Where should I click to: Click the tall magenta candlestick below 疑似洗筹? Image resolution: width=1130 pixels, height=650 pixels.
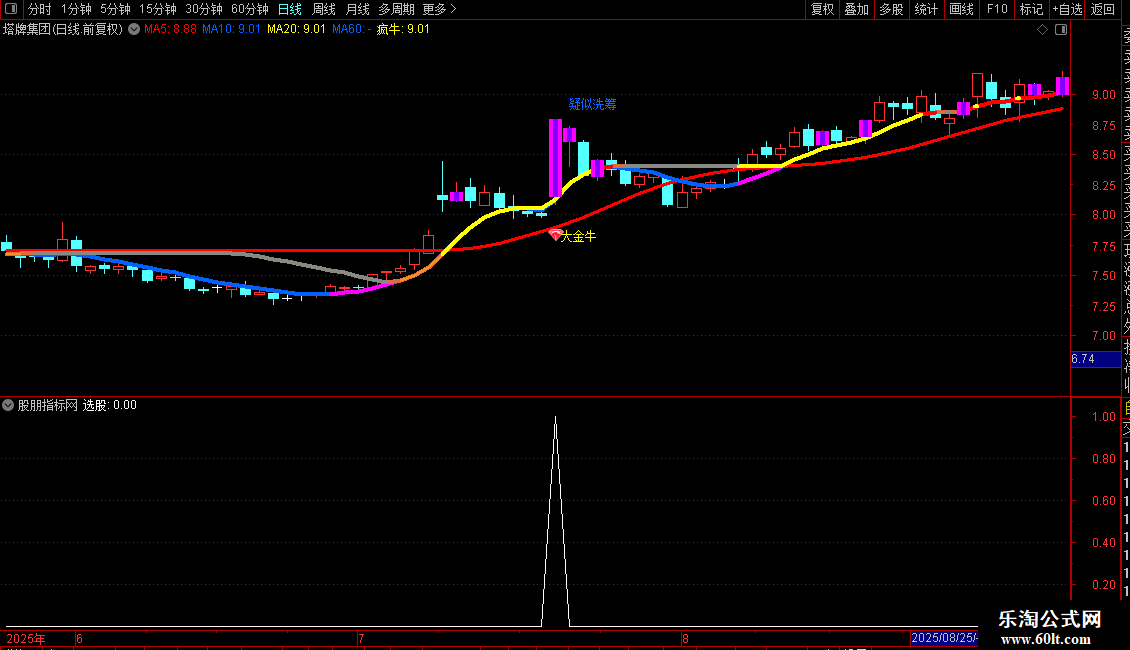pos(555,158)
